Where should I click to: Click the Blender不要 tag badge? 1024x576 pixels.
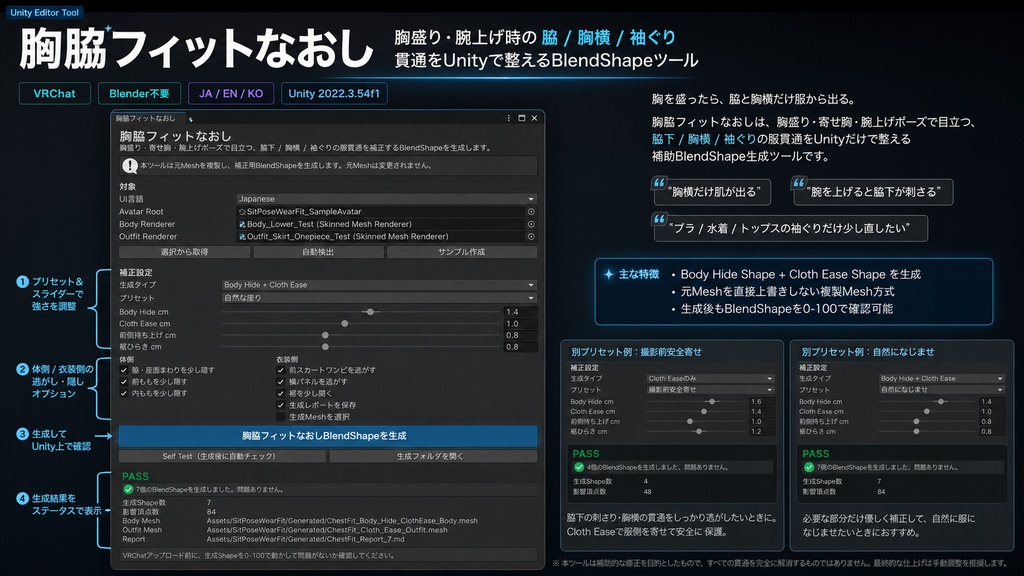click(139, 93)
